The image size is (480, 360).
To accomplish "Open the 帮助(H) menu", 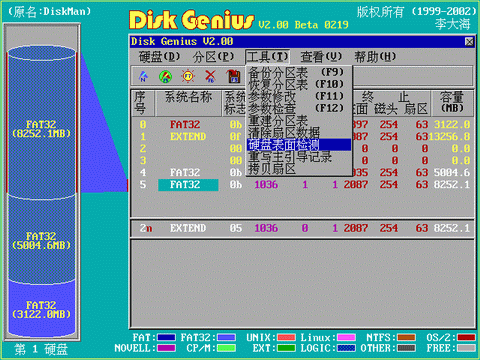I will [375, 57].
